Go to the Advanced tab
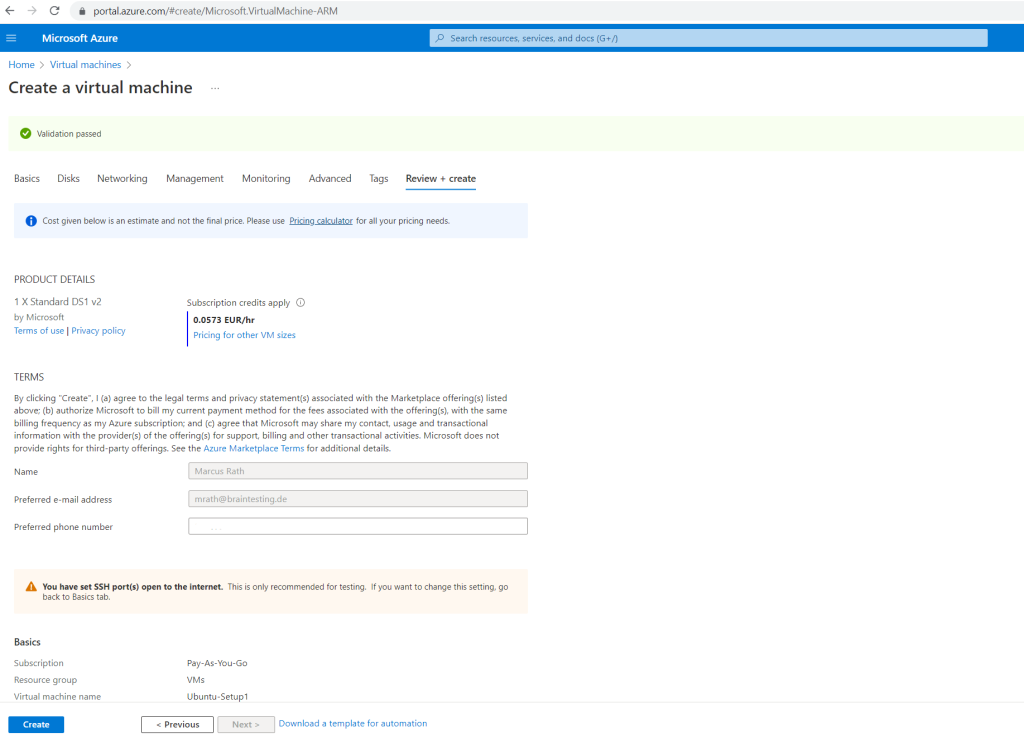Viewport: 1024px width, 742px height. click(330, 178)
